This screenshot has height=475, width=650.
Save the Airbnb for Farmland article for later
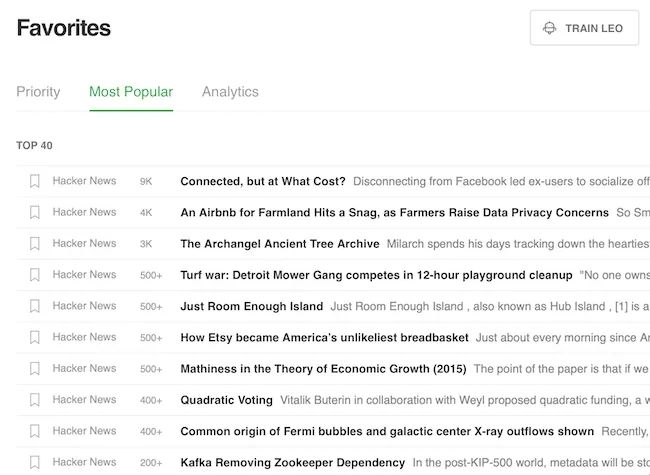coord(34,212)
